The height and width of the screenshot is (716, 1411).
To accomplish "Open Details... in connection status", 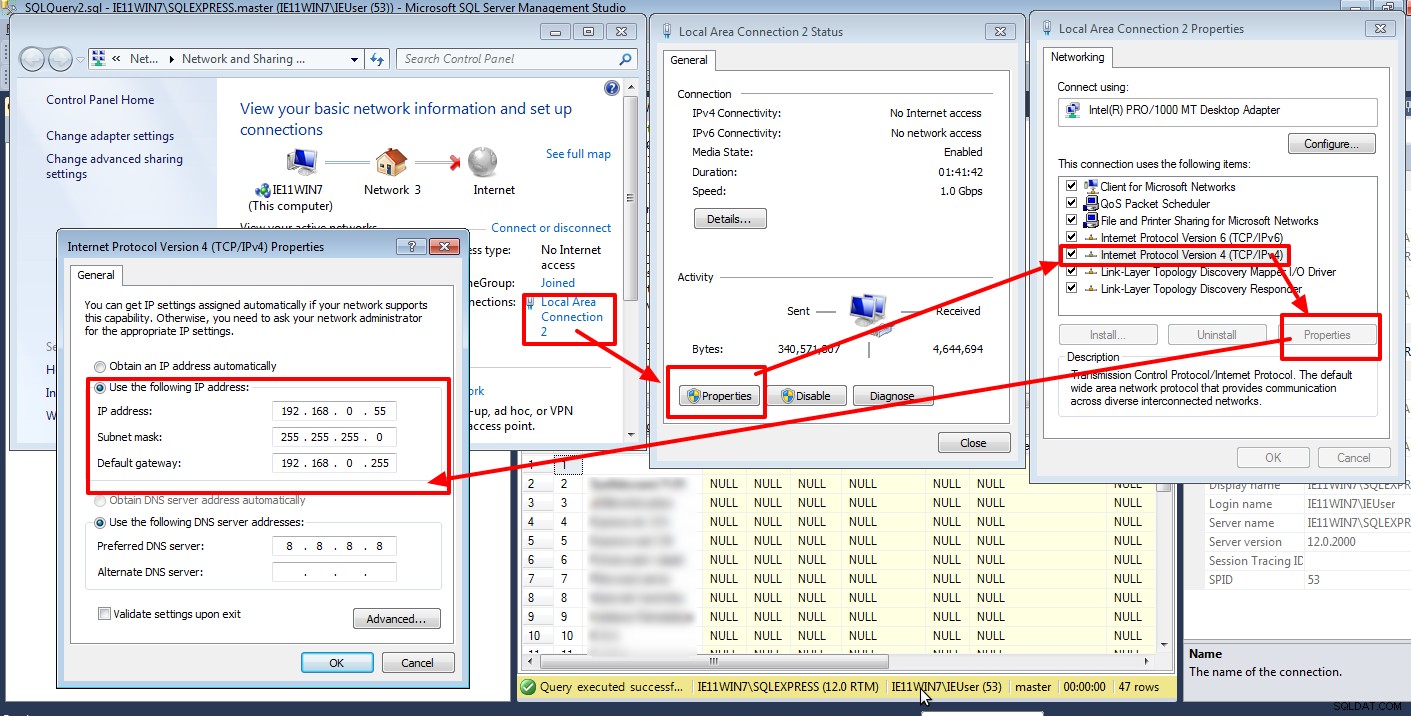I will [x=730, y=219].
